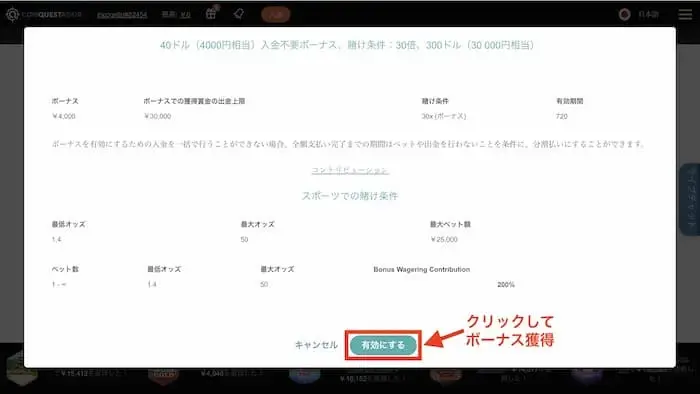Click the tag coupon icon in header
The width and height of the screenshot is (700, 394).
(239, 14)
